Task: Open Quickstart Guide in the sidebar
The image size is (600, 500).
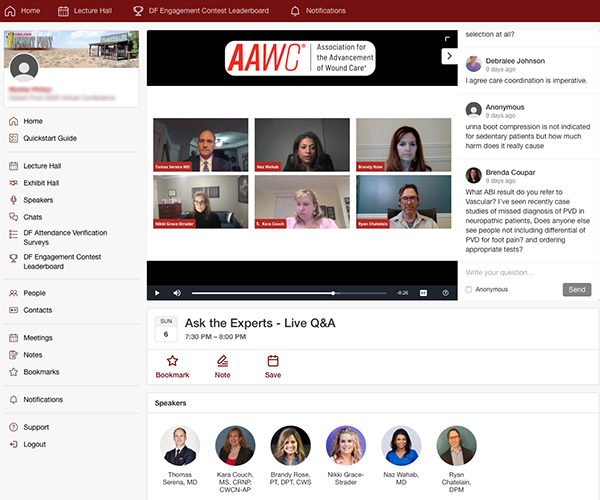Action: pyautogui.click(x=50, y=138)
